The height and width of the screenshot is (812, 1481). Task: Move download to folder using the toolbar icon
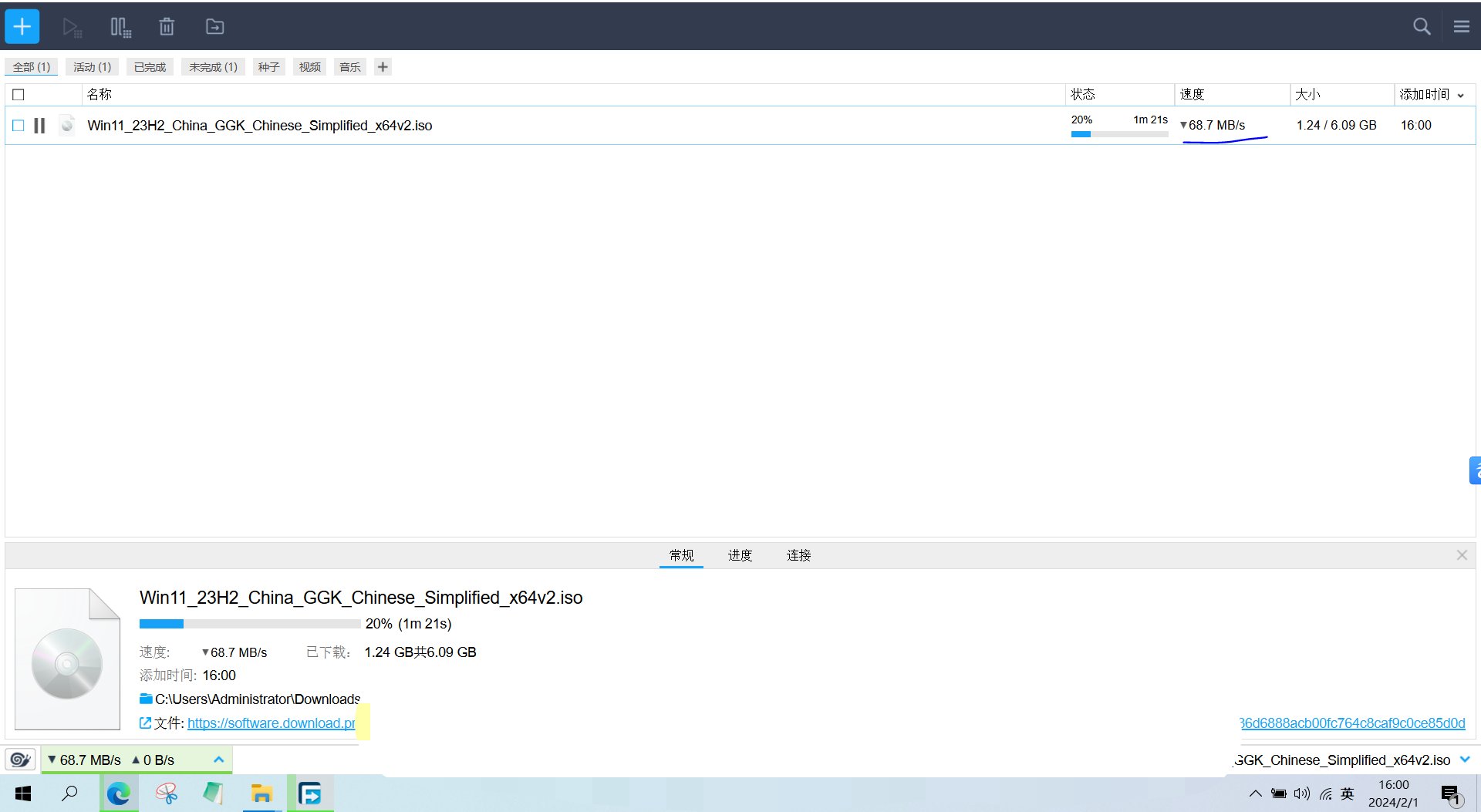[x=214, y=27]
